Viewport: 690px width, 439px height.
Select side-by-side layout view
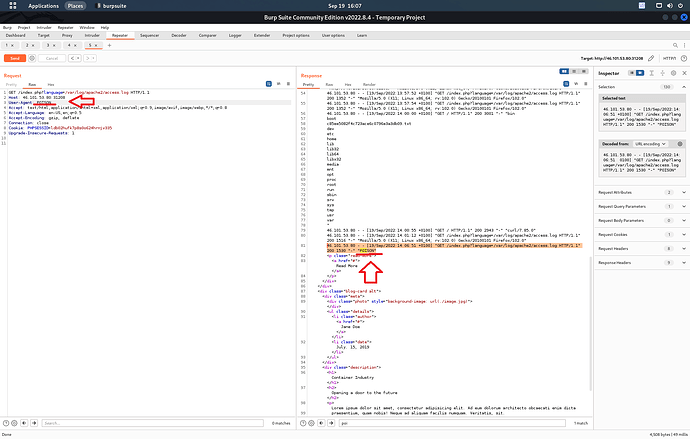pos(564,71)
